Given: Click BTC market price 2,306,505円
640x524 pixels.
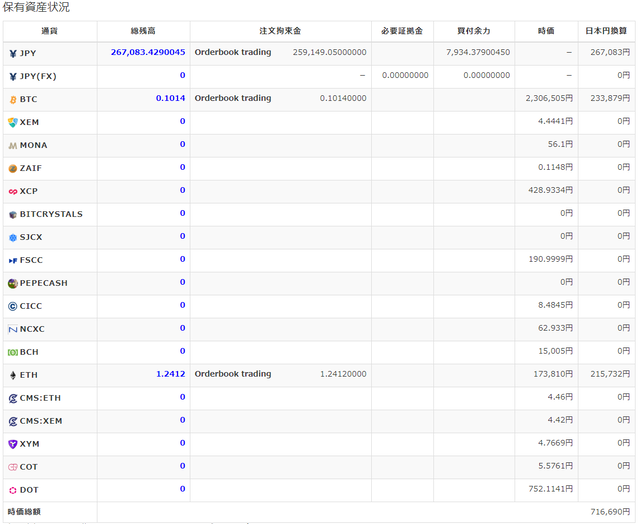Looking at the screenshot, I should coord(549,98).
